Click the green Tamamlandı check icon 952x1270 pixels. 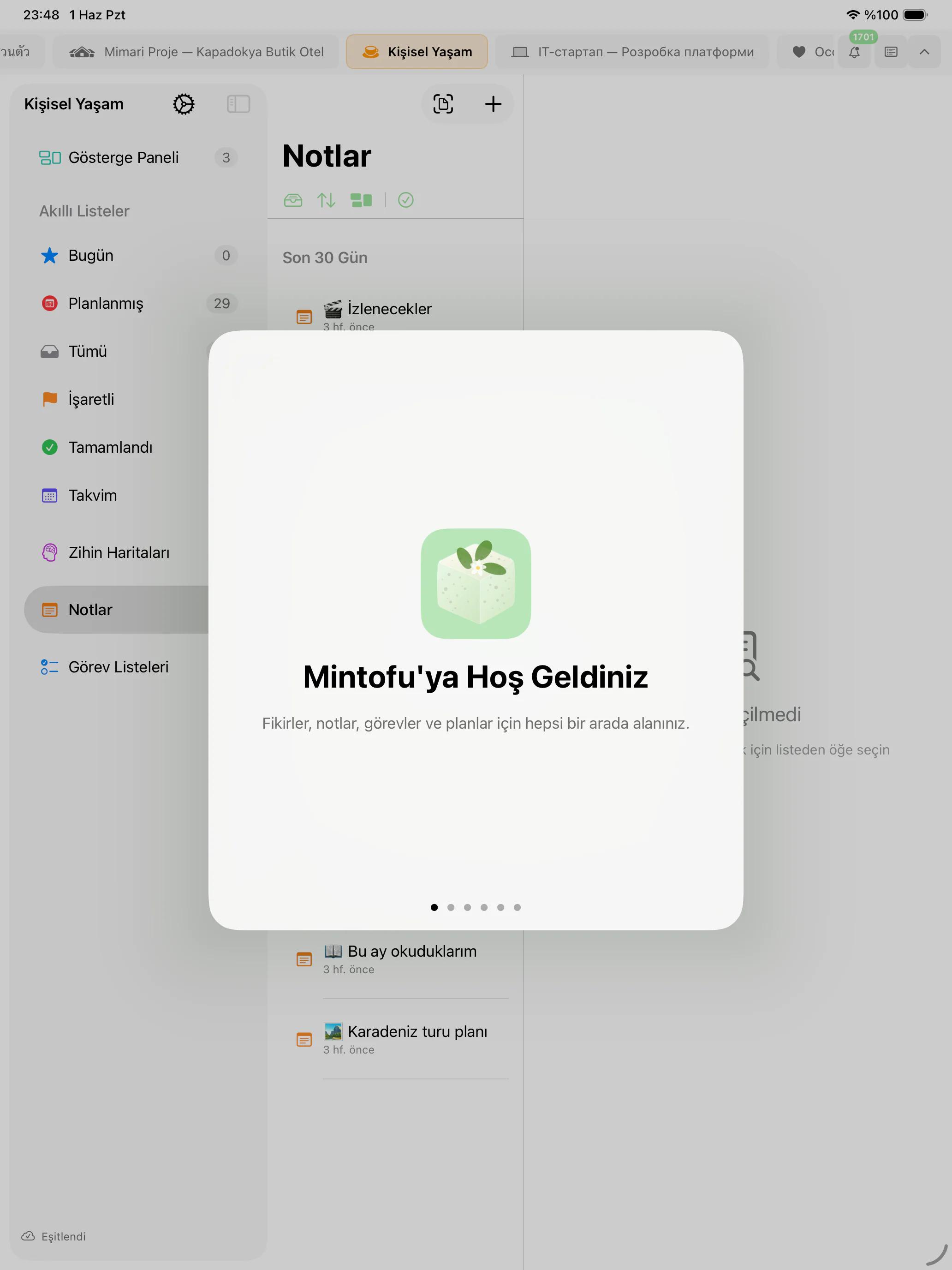pos(50,447)
